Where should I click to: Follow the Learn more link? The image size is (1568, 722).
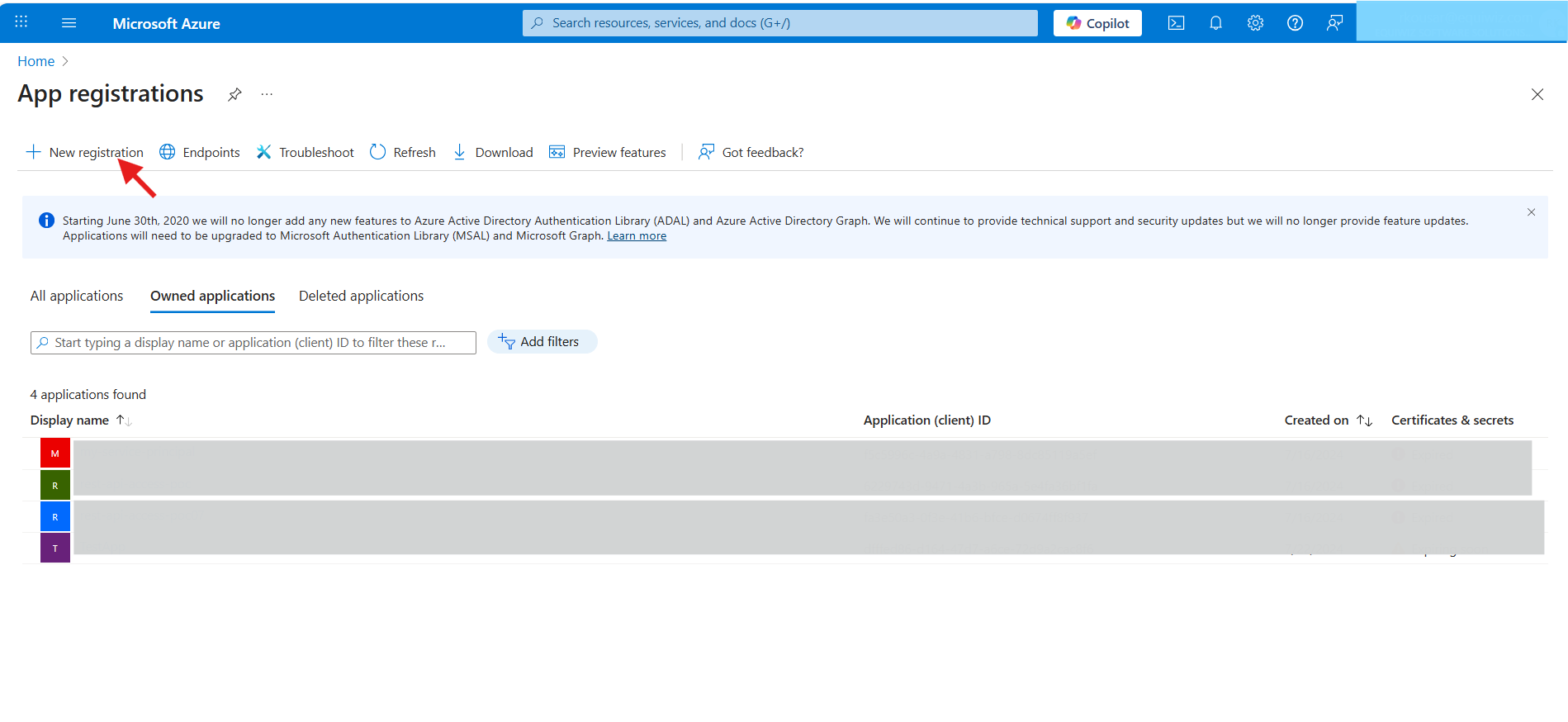pos(637,235)
